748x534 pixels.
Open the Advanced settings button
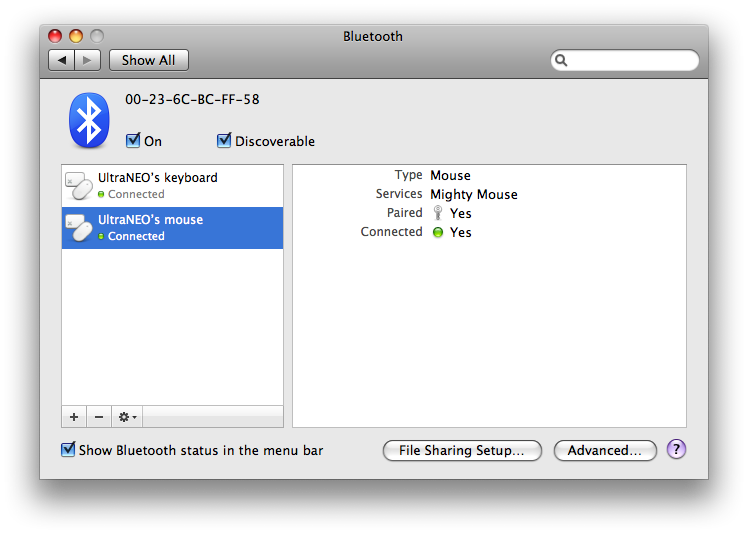click(605, 450)
